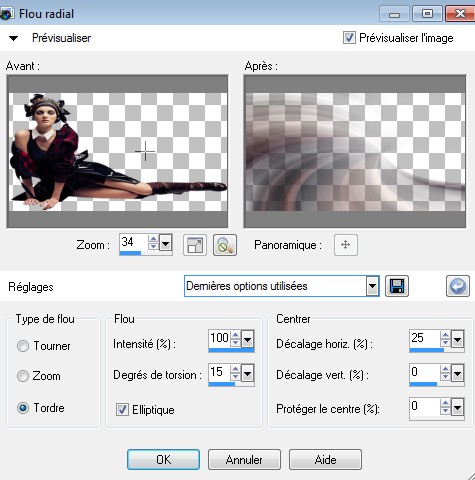Toggle the Prévisualiser l'image checkbox
Viewport: 475px width, 480px height.
(x=349, y=37)
